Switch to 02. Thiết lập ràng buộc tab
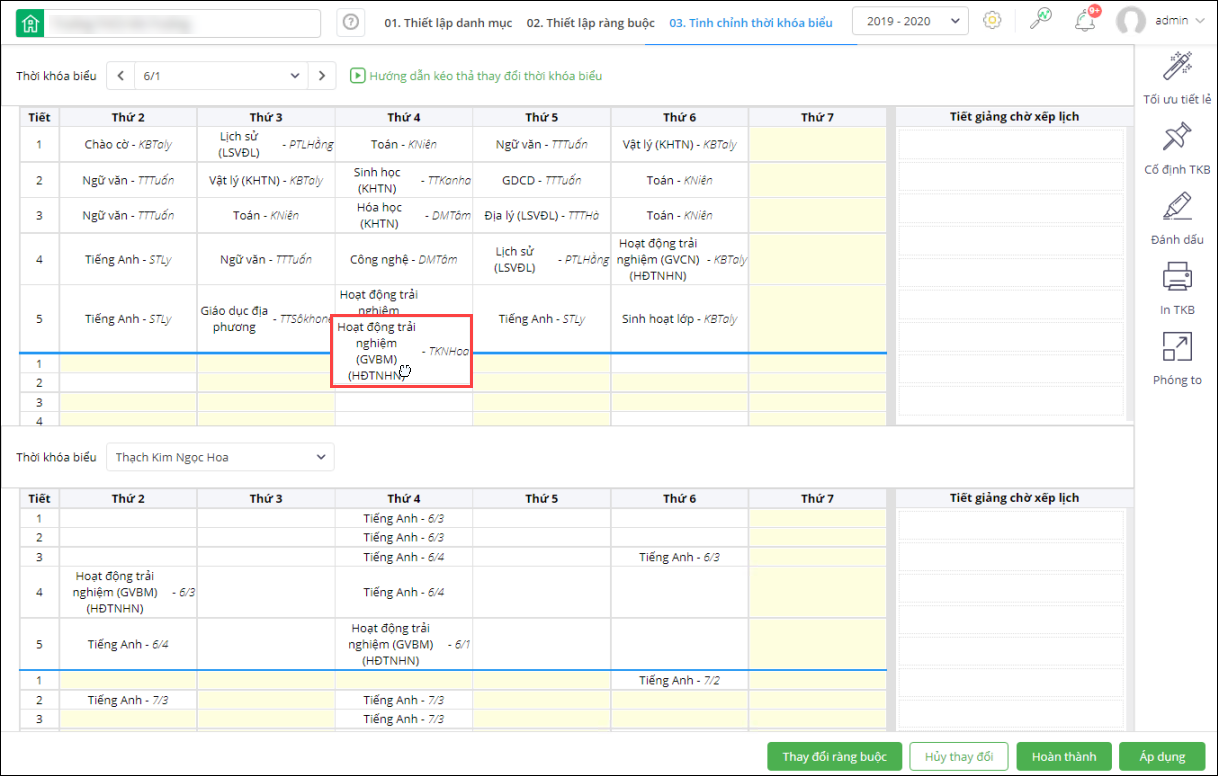The height and width of the screenshot is (776, 1218). point(591,22)
